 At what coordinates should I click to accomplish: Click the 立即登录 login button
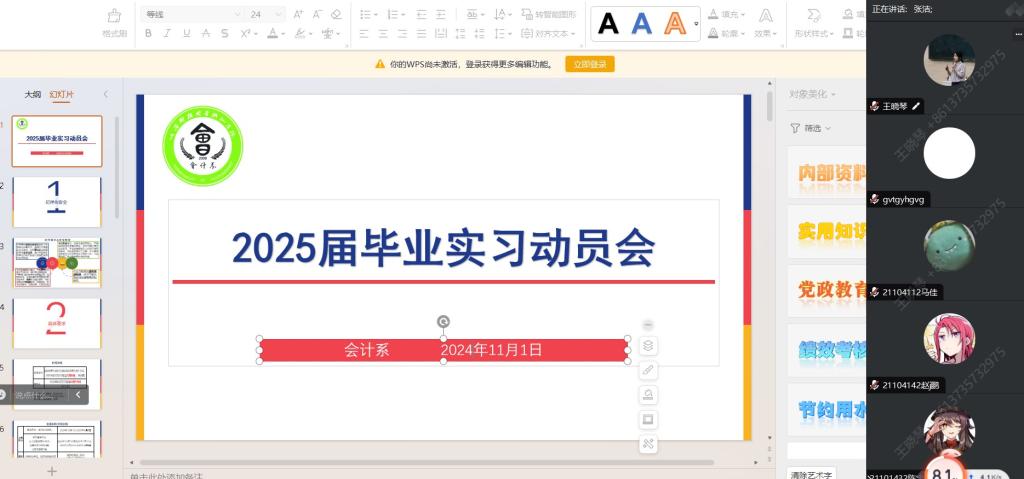pos(589,64)
